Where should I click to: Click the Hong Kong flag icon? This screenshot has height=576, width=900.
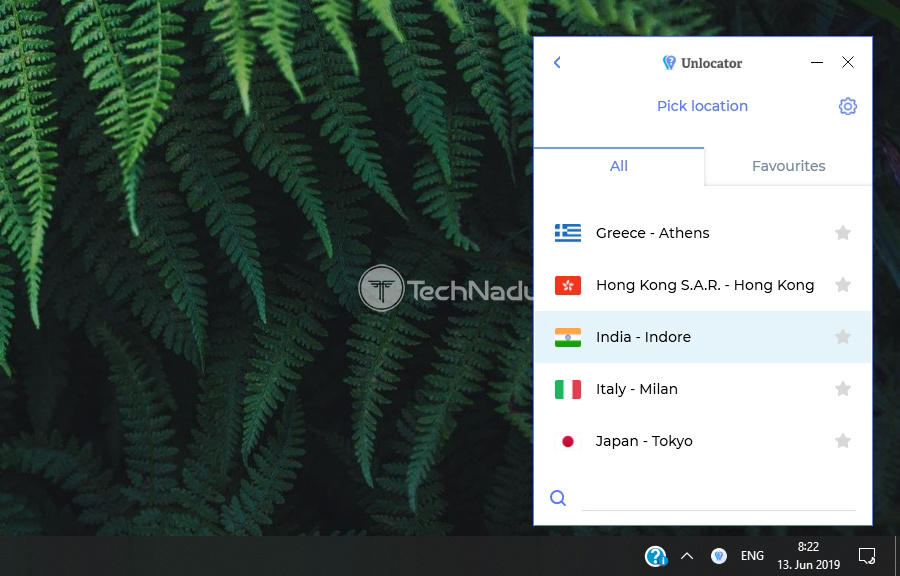click(x=568, y=285)
